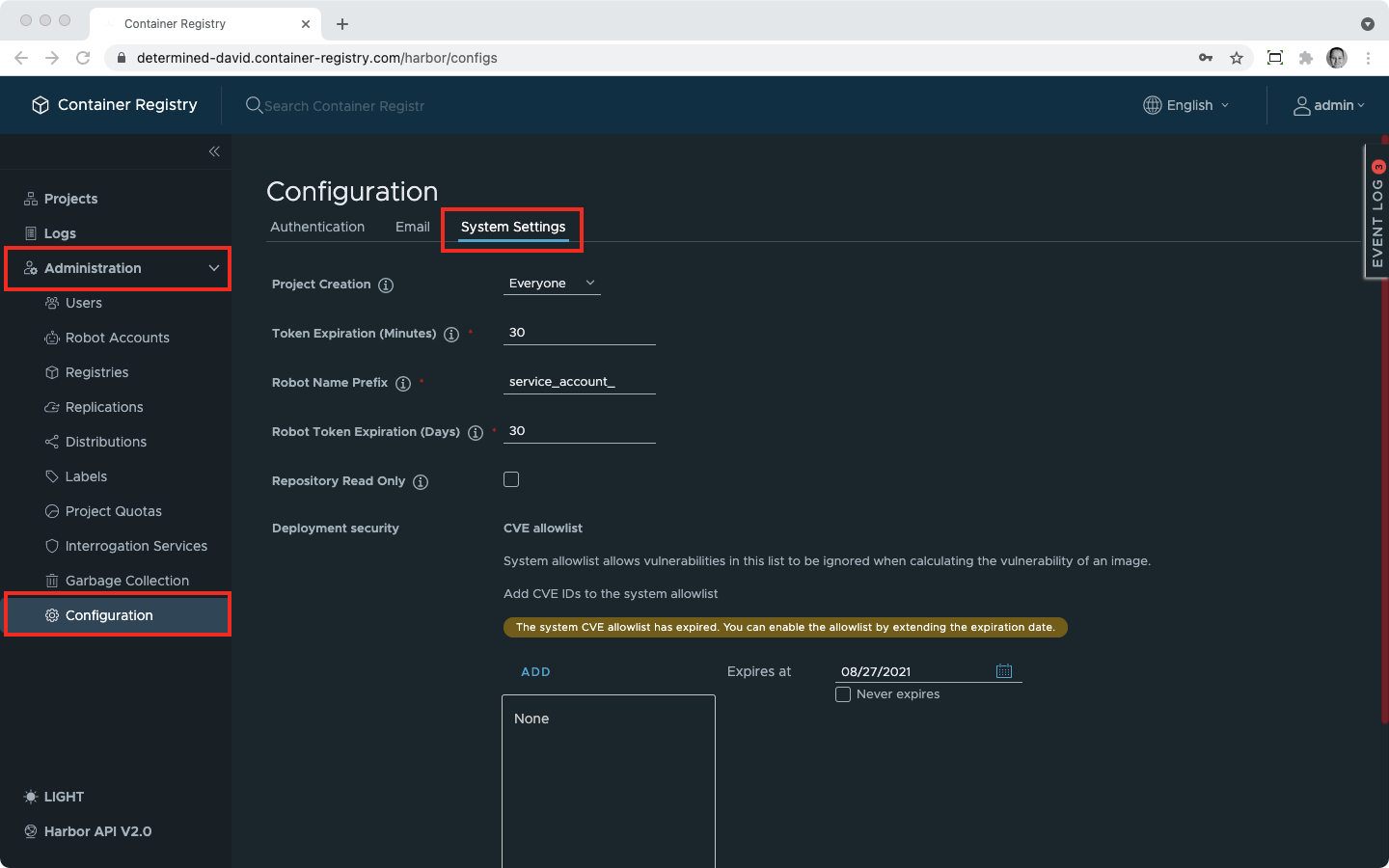Click the Registries cube icon
Viewport: 1389px width, 868px height.
[x=52, y=372]
